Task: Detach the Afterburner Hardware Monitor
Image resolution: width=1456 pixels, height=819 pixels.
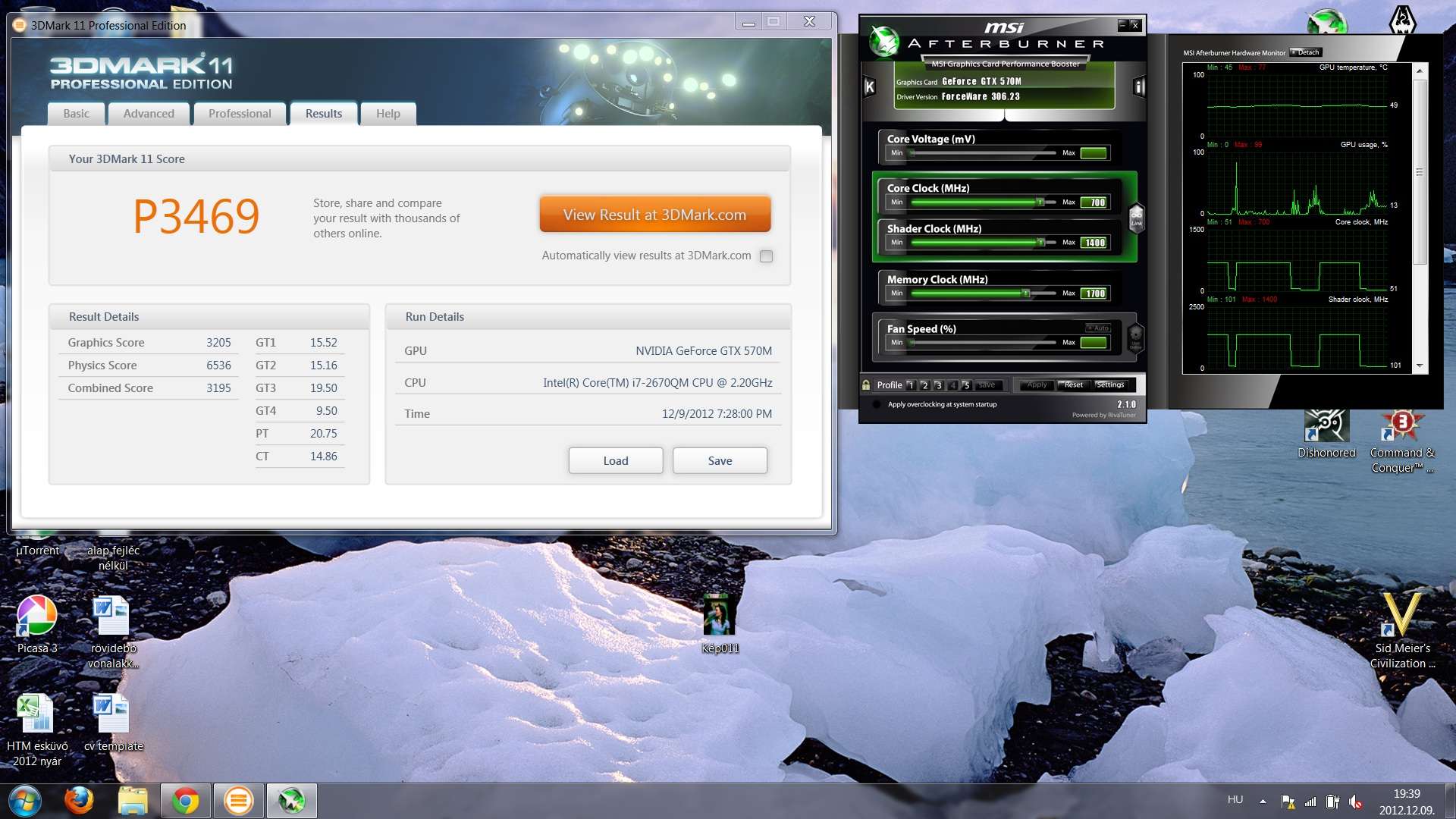Action: tap(1306, 52)
